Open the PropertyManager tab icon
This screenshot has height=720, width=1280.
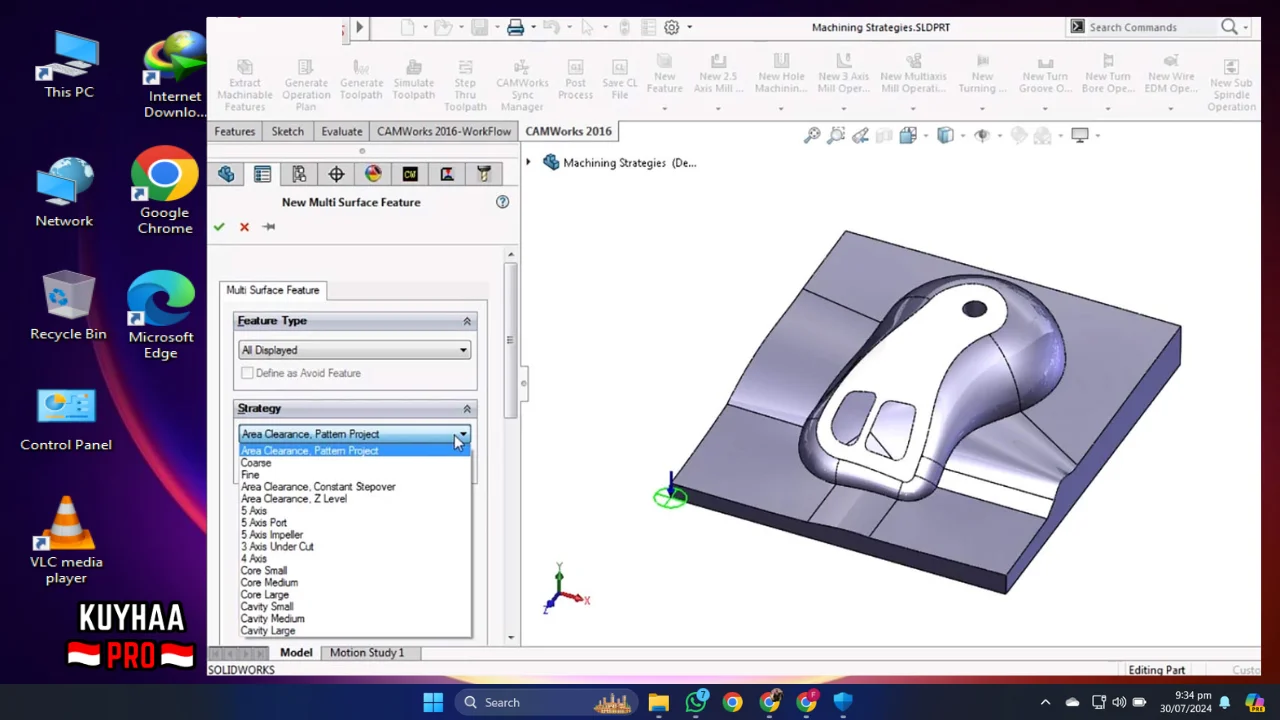(x=262, y=174)
